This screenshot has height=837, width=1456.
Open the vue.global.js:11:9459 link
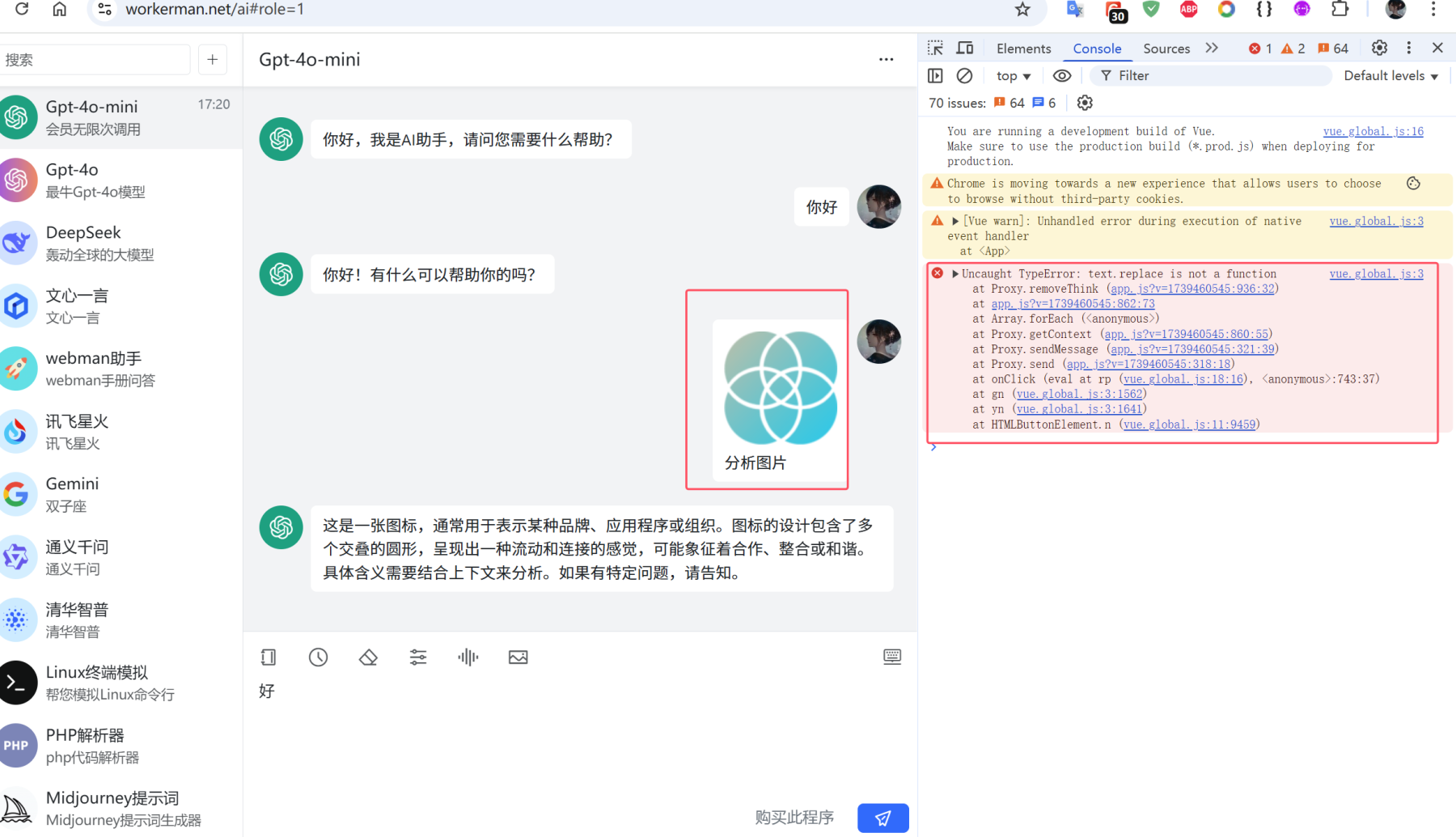click(1189, 424)
